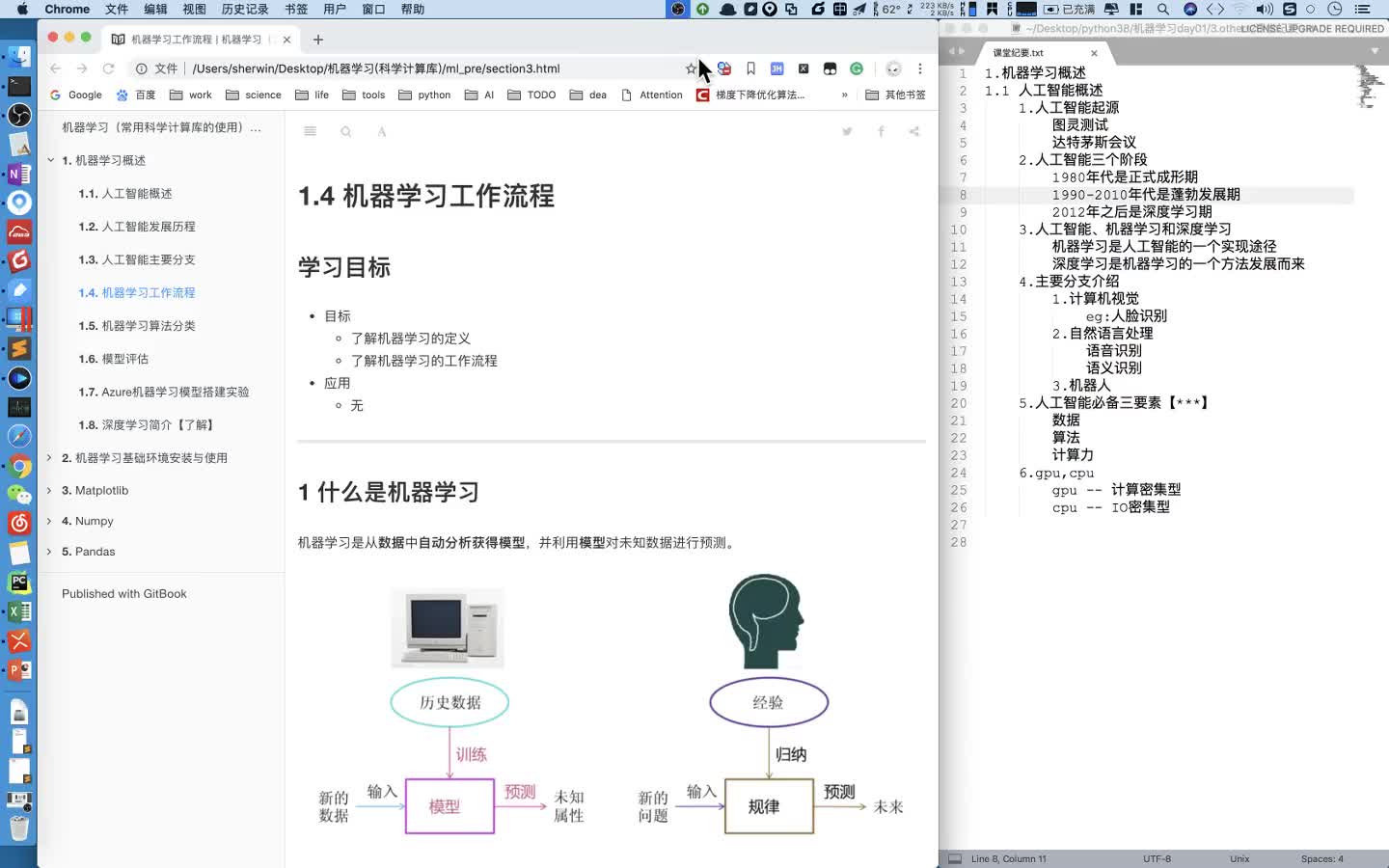This screenshot has width=1389, height=868.
Task: Open the share options icon in GitBook header
Action: [x=913, y=131]
